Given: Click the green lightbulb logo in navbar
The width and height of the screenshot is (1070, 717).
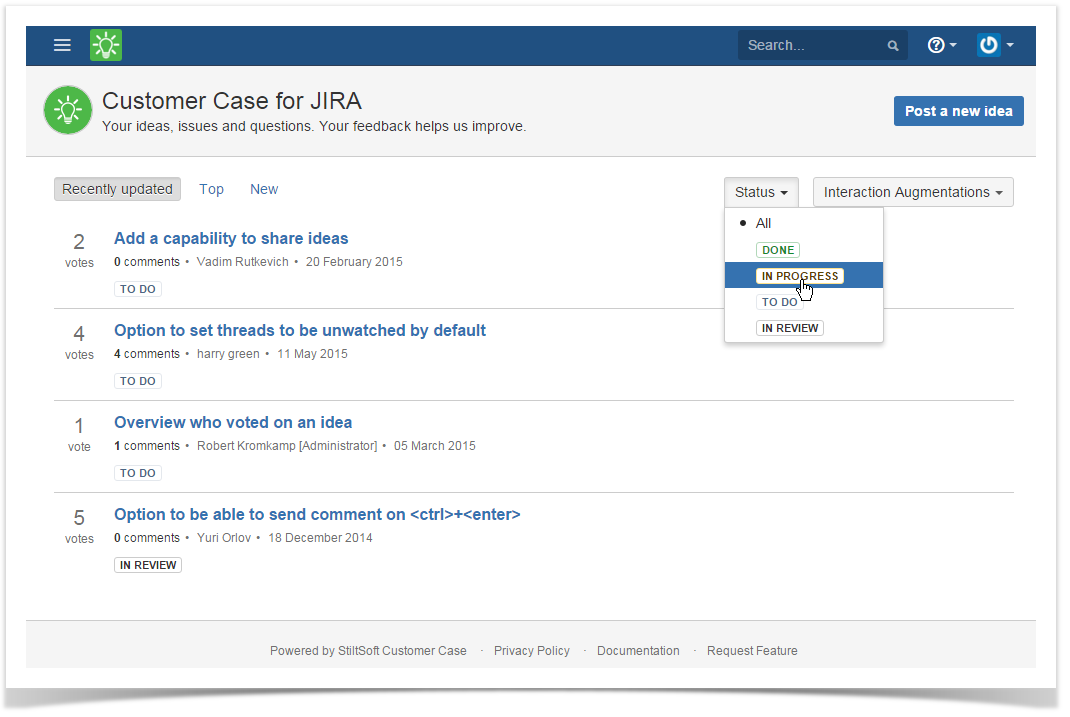Looking at the screenshot, I should [x=106, y=45].
